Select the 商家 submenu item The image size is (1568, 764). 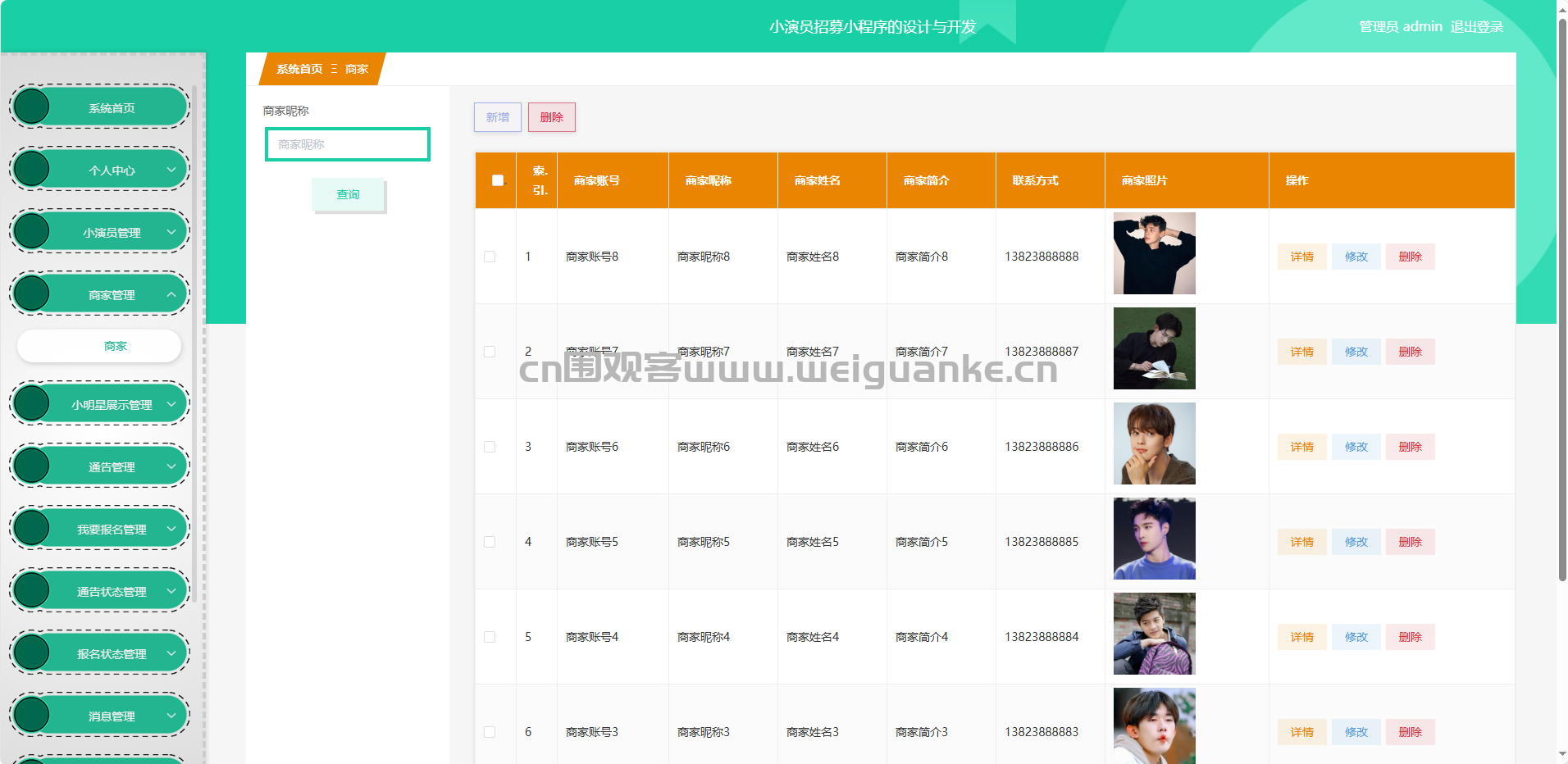coord(99,346)
